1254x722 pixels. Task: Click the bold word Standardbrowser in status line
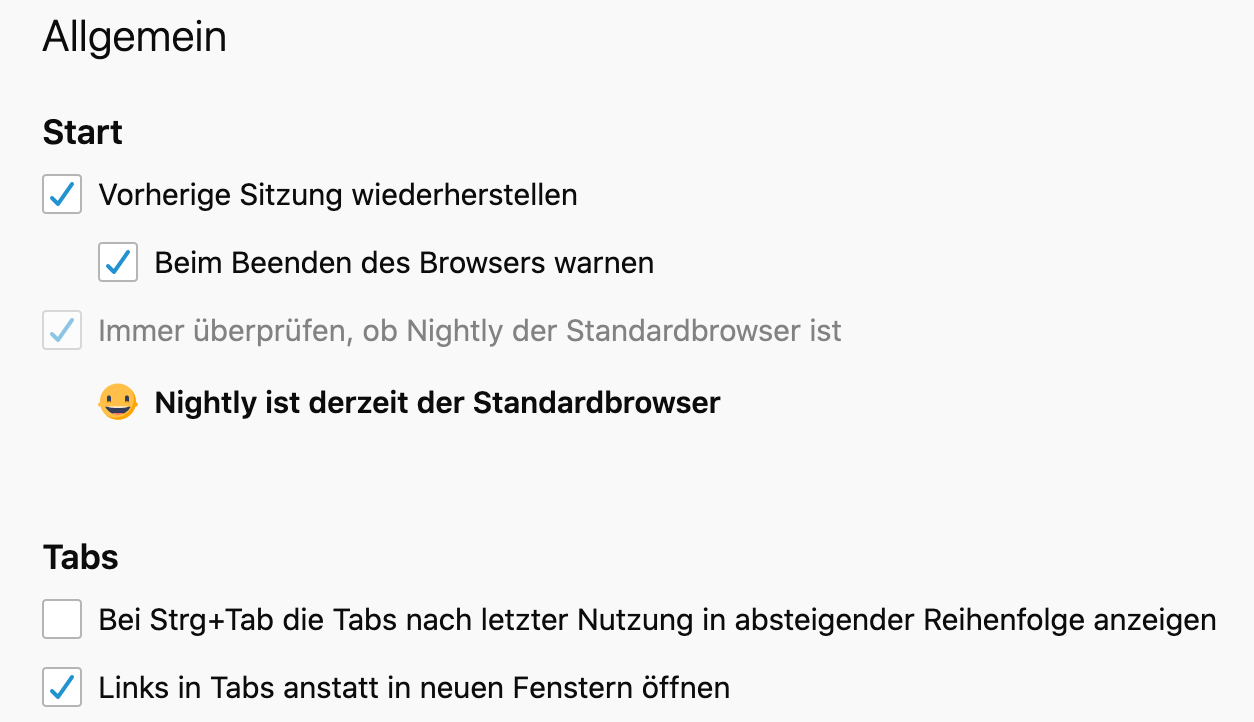point(597,403)
